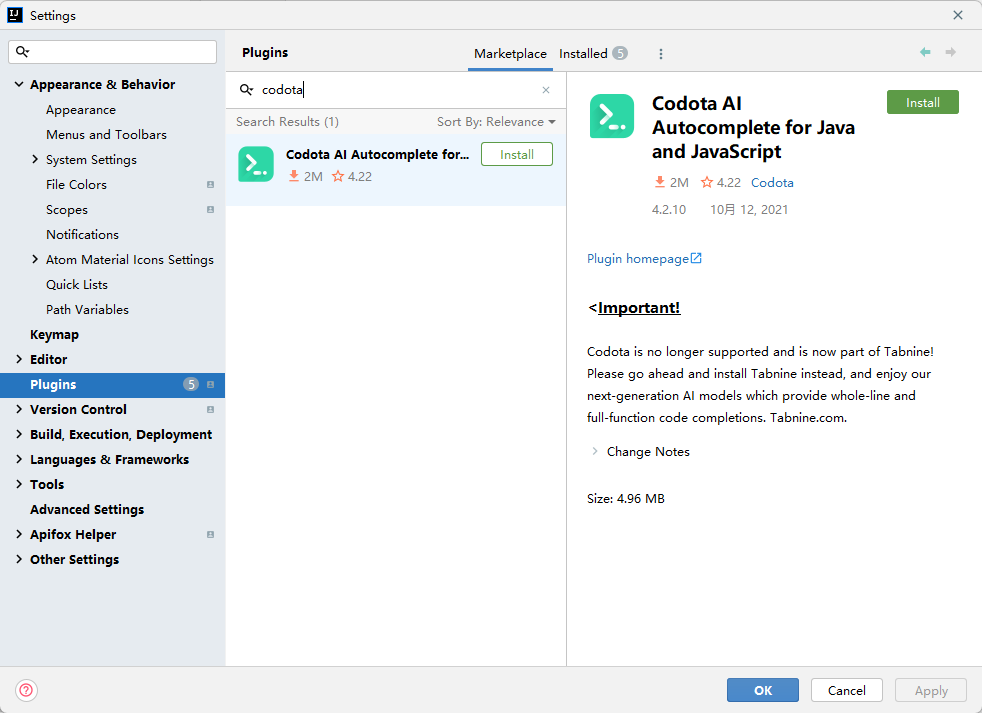Image resolution: width=982 pixels, height=713 pixels.
Task: Click the project-level icon beside Scopes
Action: (210, 210)
